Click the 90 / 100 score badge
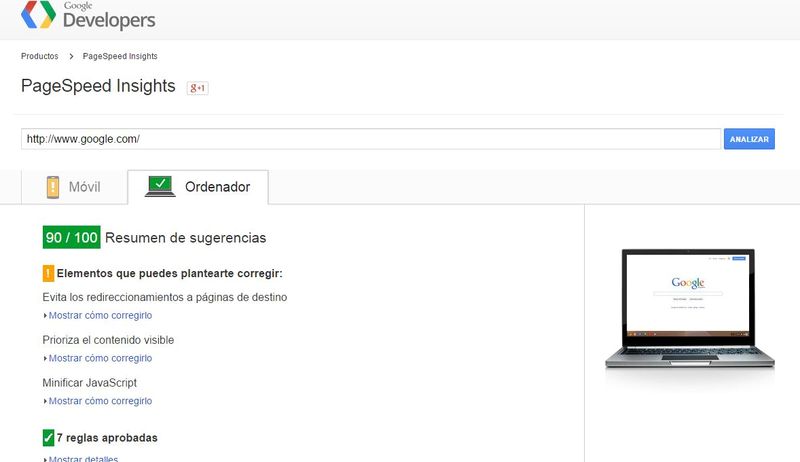This screenshot has height=462, width=800. click(x=71, y=237)
